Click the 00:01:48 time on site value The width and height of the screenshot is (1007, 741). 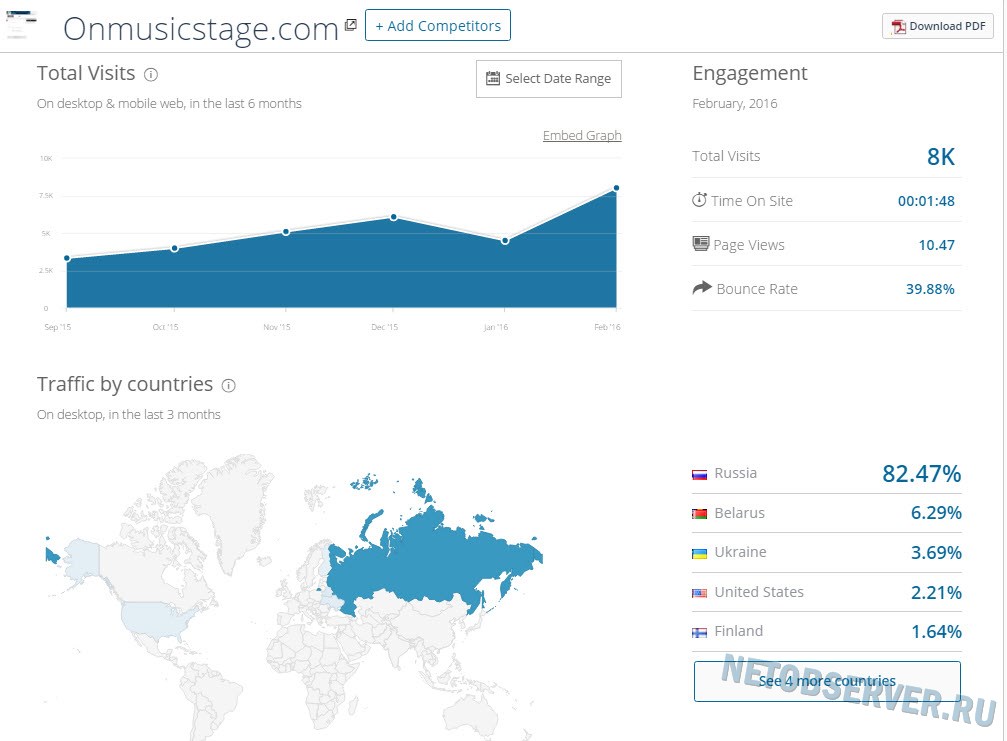tap(926, 201)
